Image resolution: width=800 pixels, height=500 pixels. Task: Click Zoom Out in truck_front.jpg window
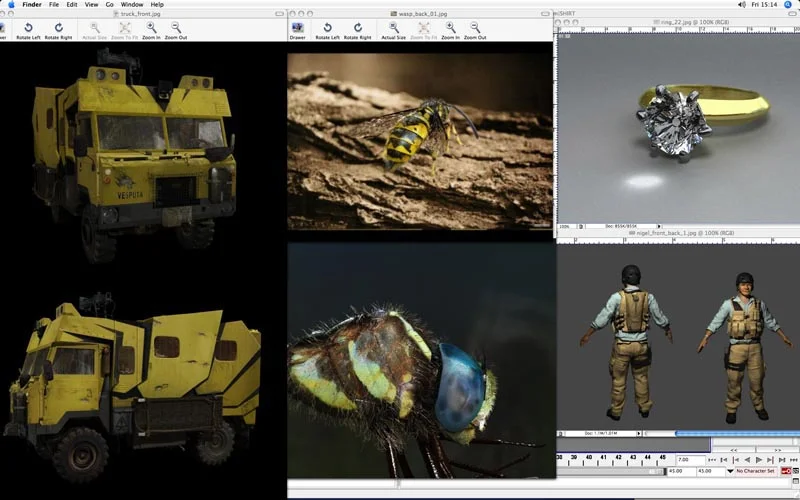(x=176, y=31)
